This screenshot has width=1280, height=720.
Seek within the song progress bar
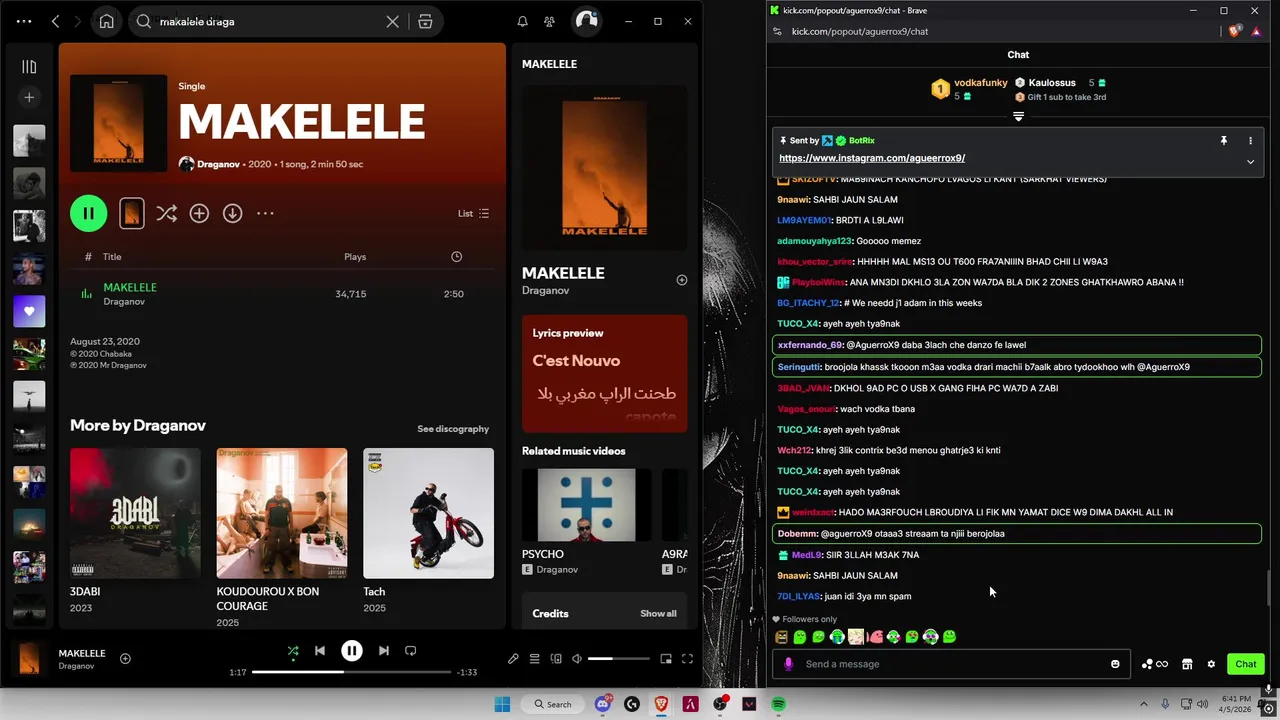tap(352, 672)
